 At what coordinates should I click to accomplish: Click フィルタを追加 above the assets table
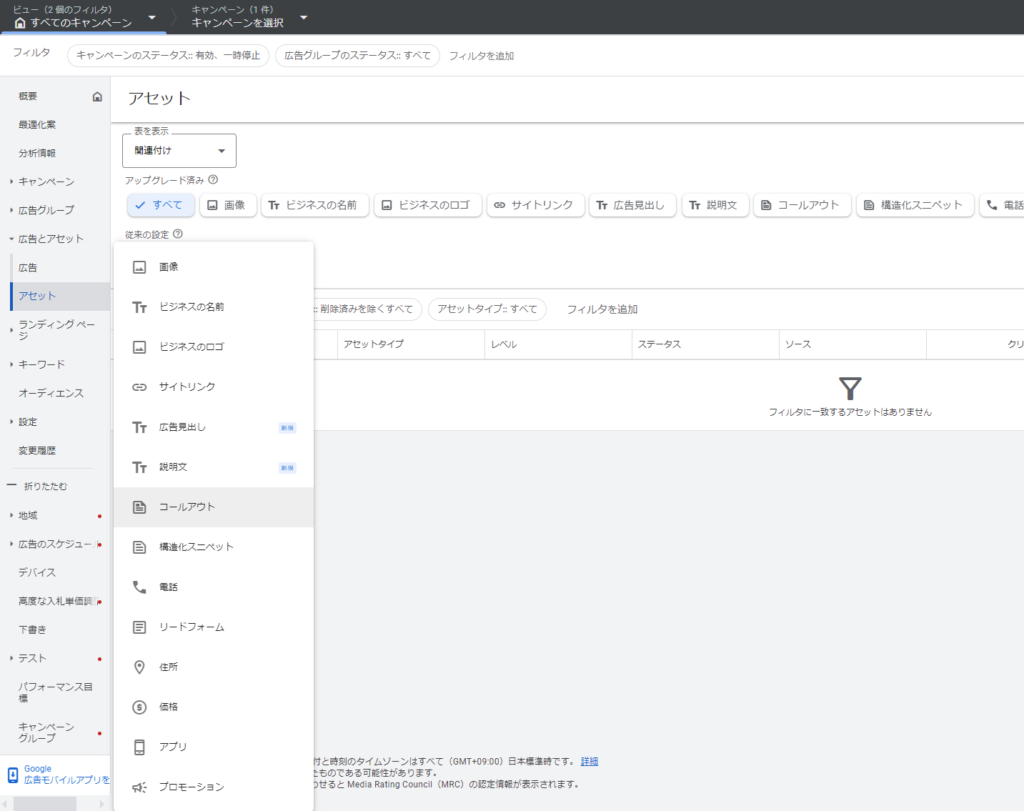[602, 310]
